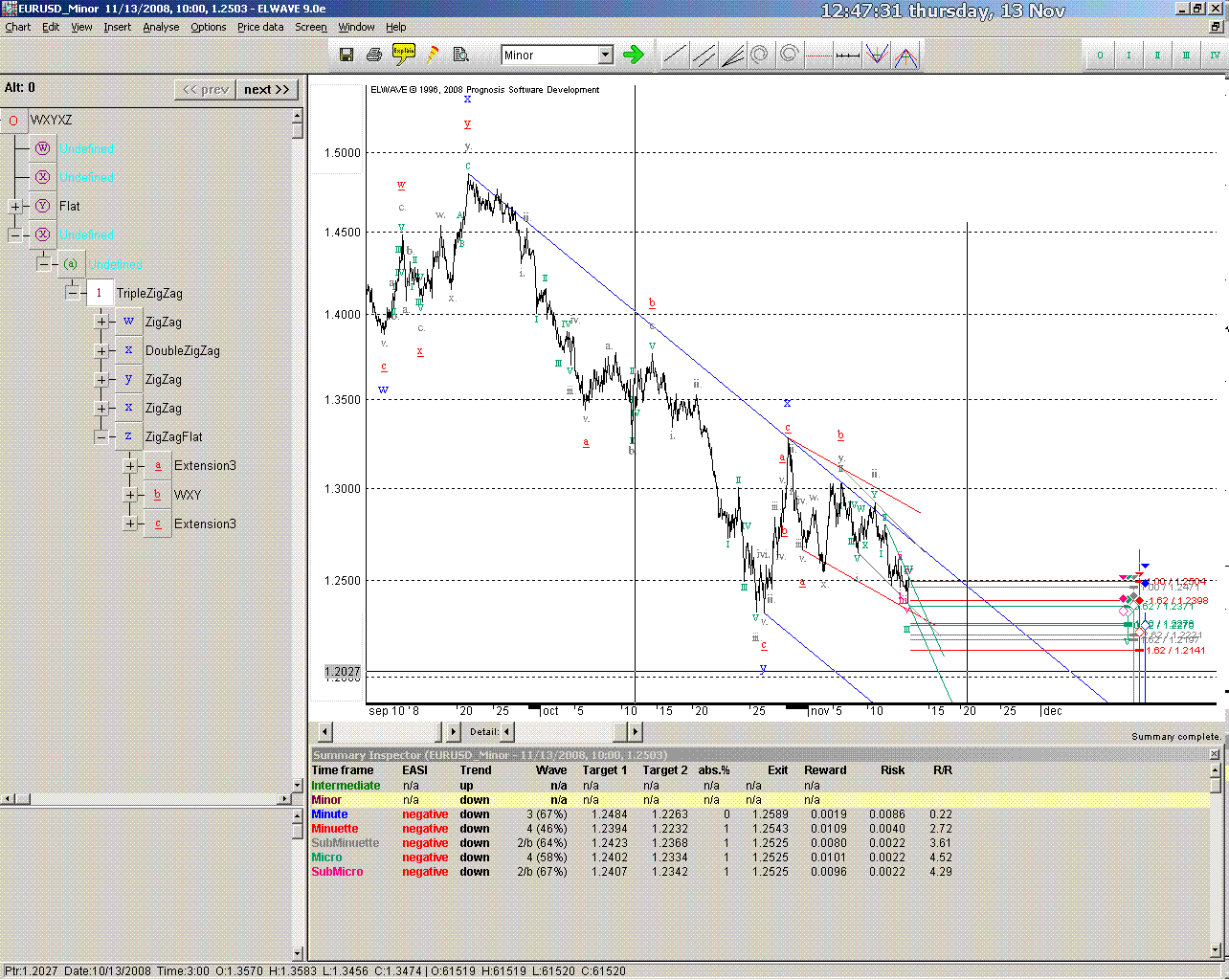The image size is (1229, 980).
Task: Open the Price data menu
Action: [x=260, y=27]
